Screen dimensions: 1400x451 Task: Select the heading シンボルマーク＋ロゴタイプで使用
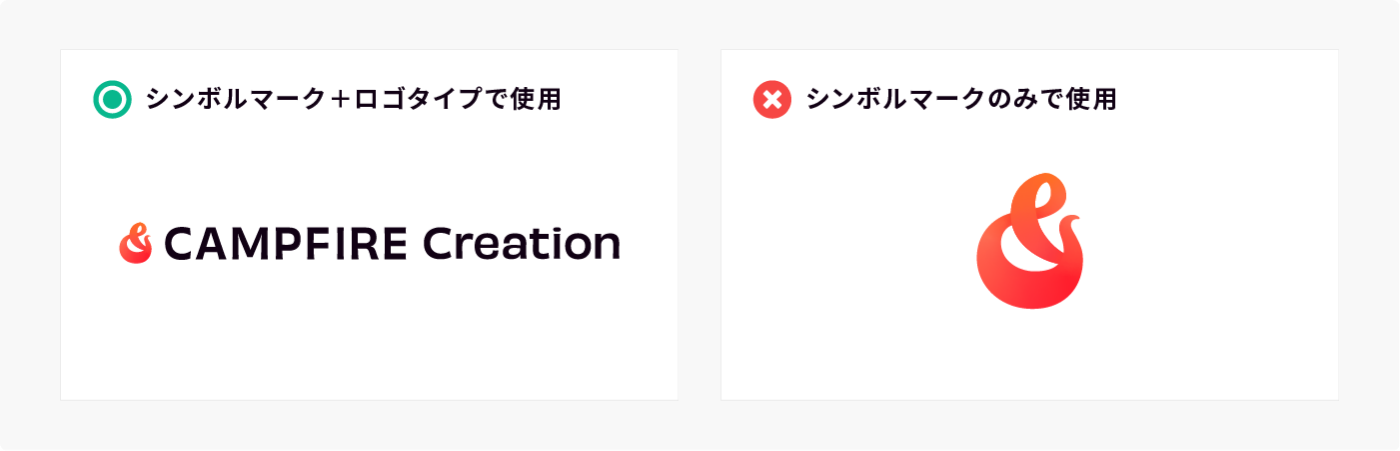click(x=353, y=99)
